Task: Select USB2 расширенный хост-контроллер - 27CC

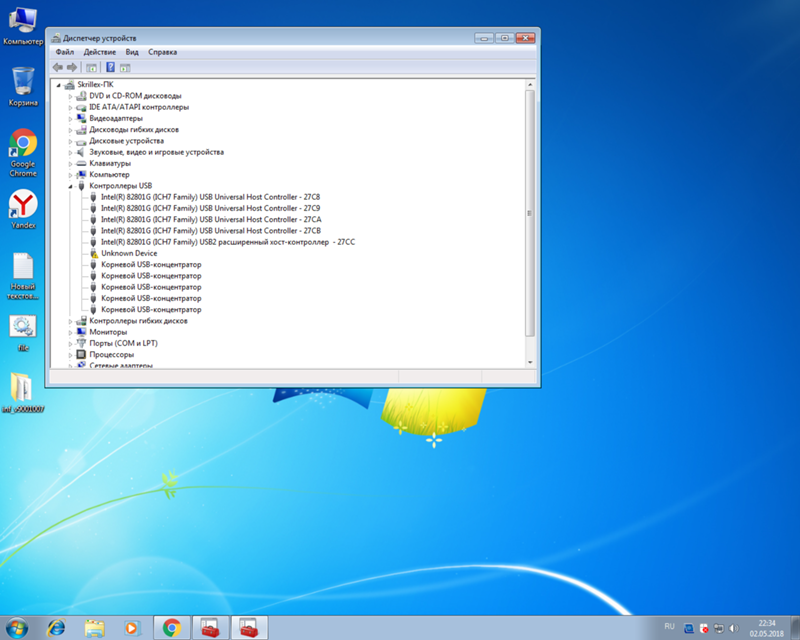Action: (x=228, y=242)
